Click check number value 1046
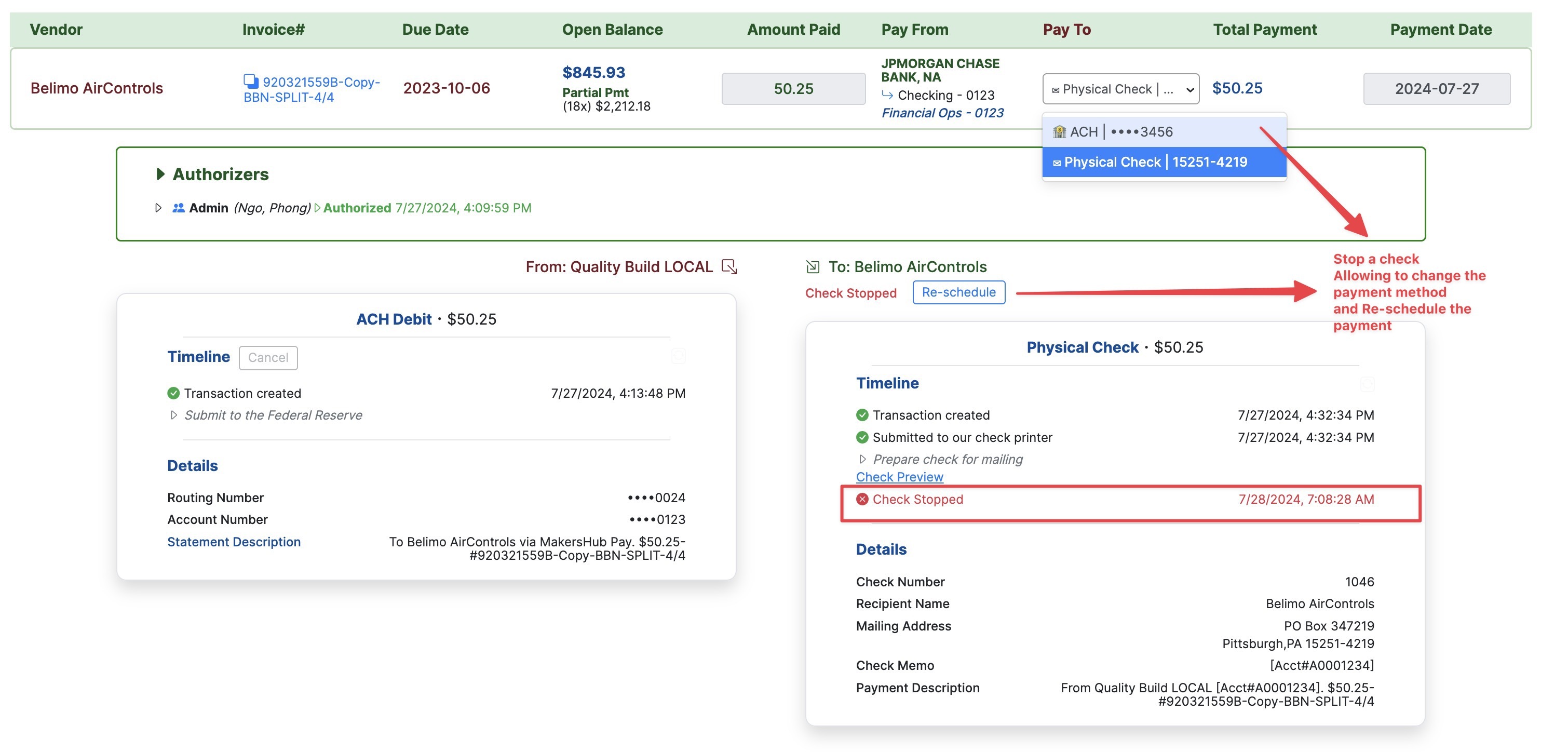The image size is (1568, 752). (x=1359, y=582)
